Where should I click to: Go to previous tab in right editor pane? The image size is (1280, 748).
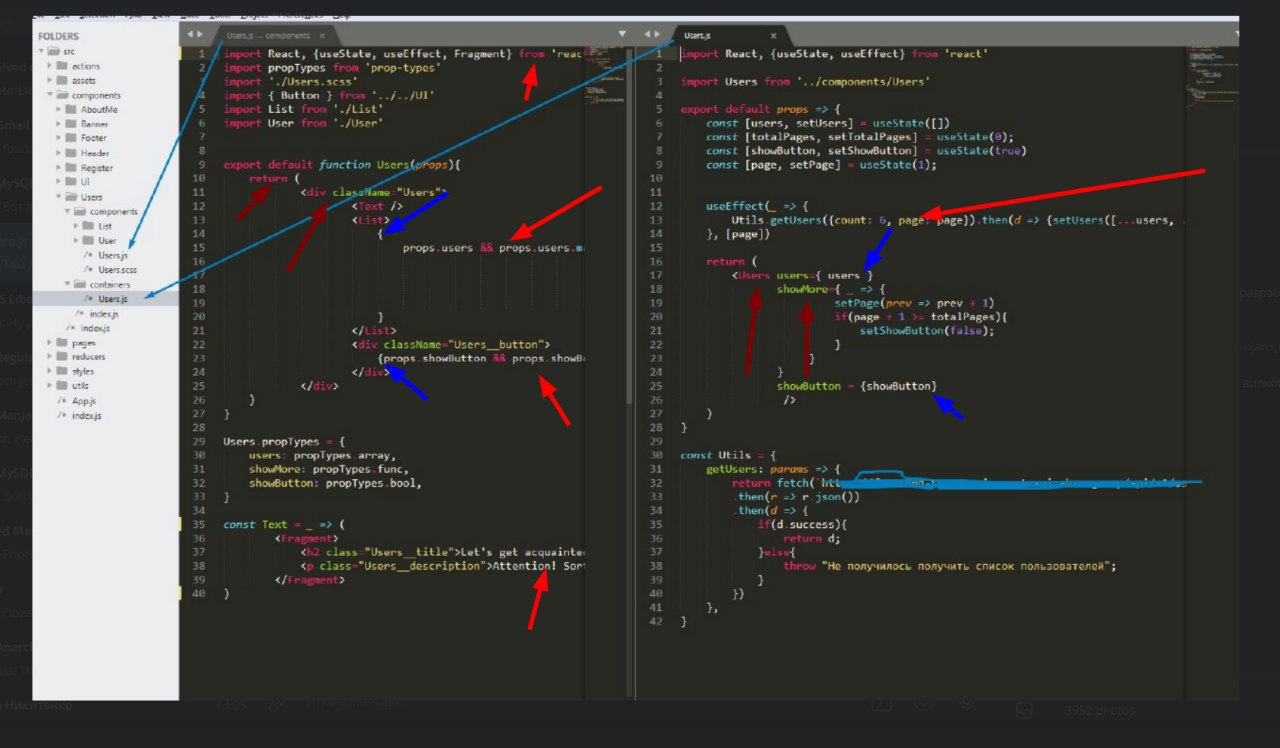coord(646,34)
